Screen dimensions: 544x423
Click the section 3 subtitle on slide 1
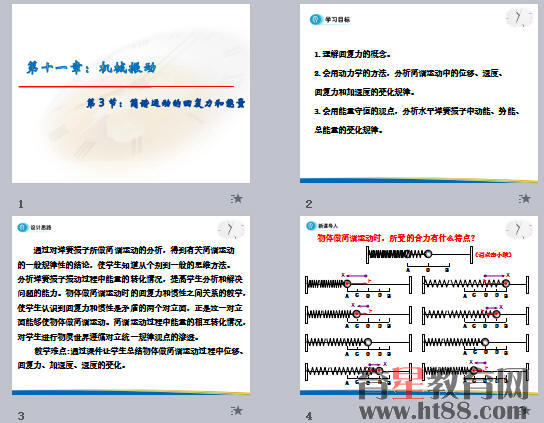tap(165, 103)
